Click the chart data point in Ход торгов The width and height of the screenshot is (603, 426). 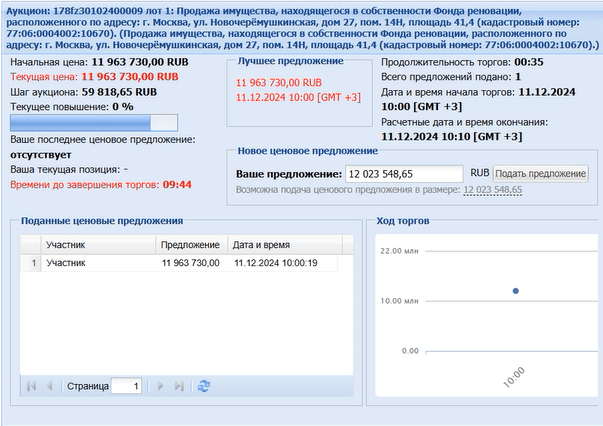point(516,291)
